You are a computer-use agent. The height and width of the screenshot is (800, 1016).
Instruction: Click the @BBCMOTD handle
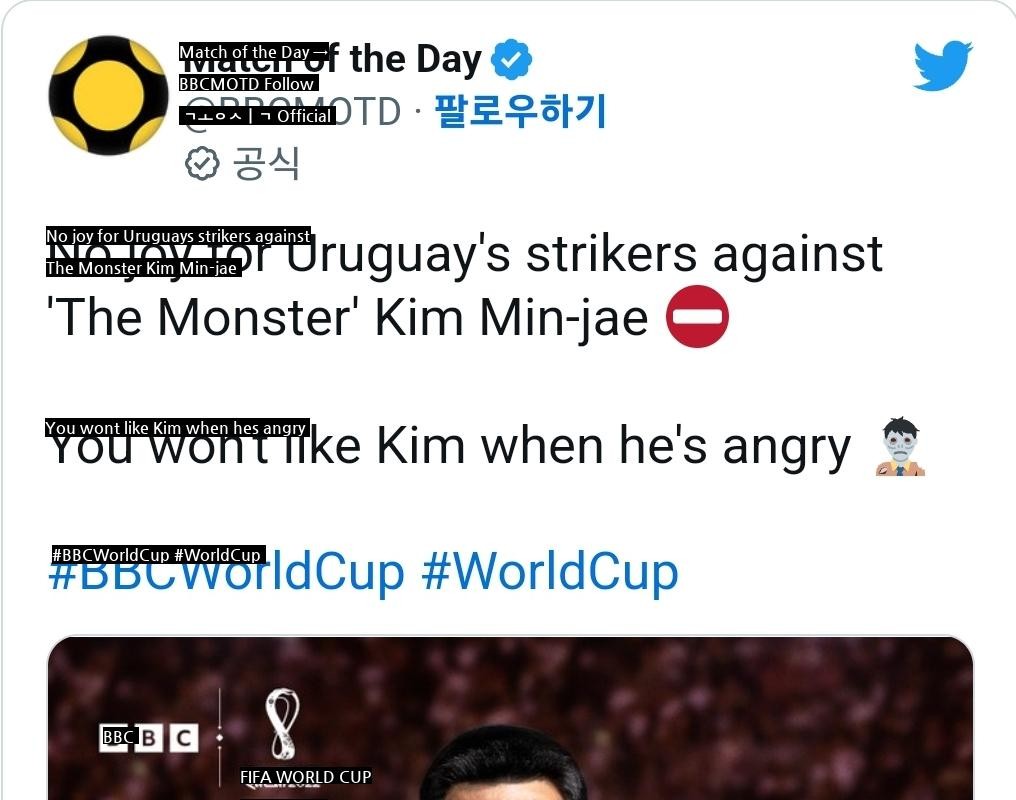[x=290, y=111]
